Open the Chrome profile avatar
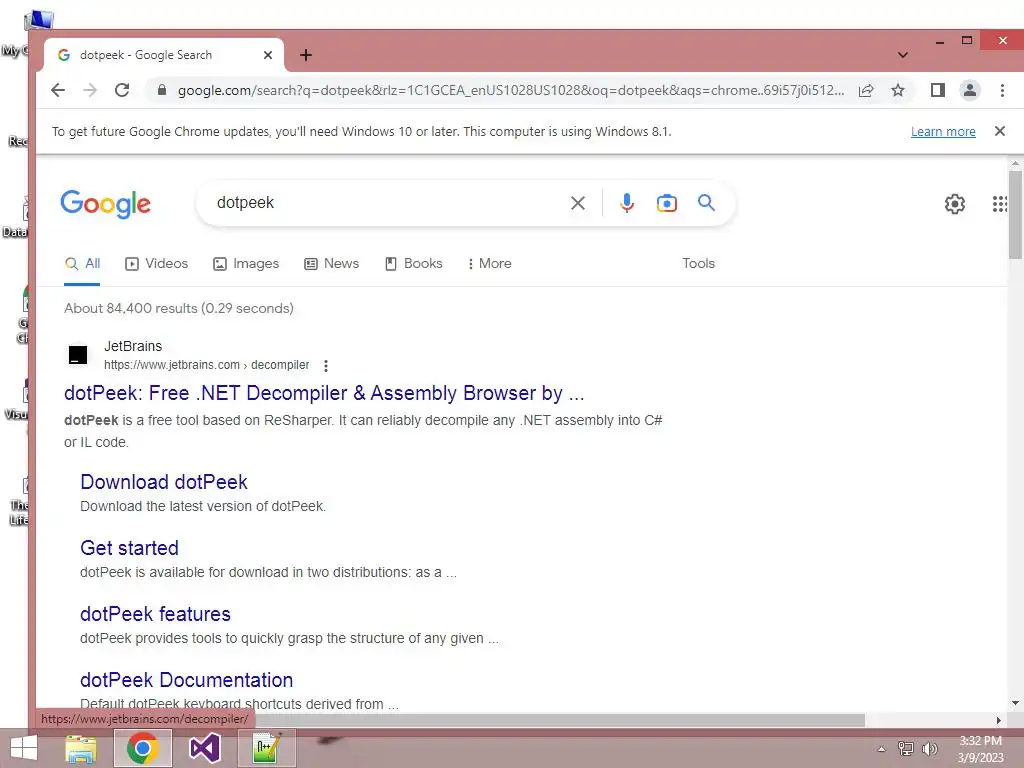This screenshot has width=1024, height=768. pyautogui.click(x=970, y=90)
